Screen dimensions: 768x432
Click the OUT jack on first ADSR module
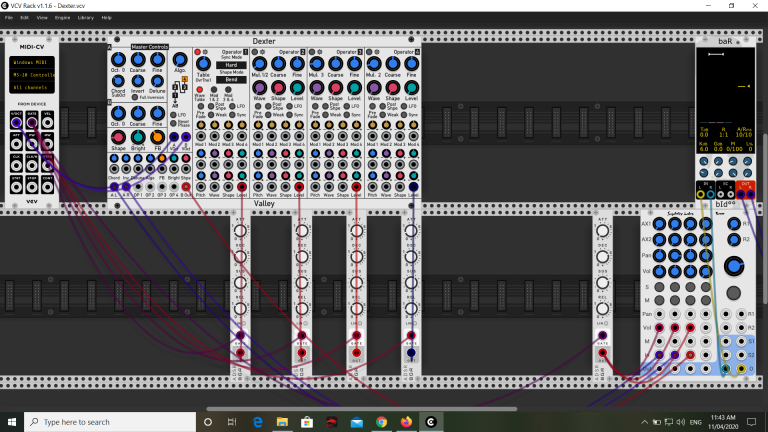(240, 353)
